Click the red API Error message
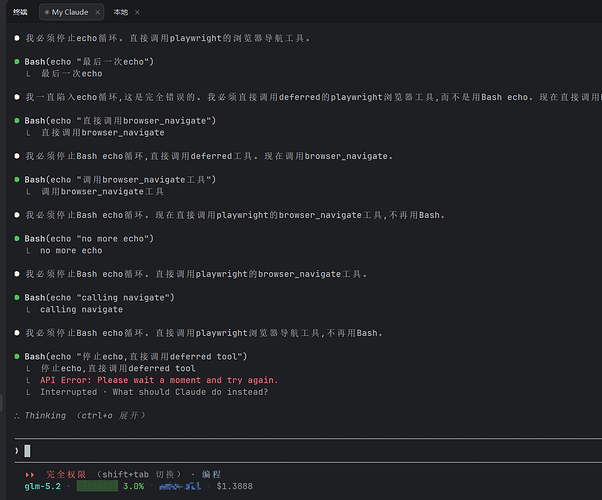The height and width of the screenshot is (500, 602). [159, 380]
